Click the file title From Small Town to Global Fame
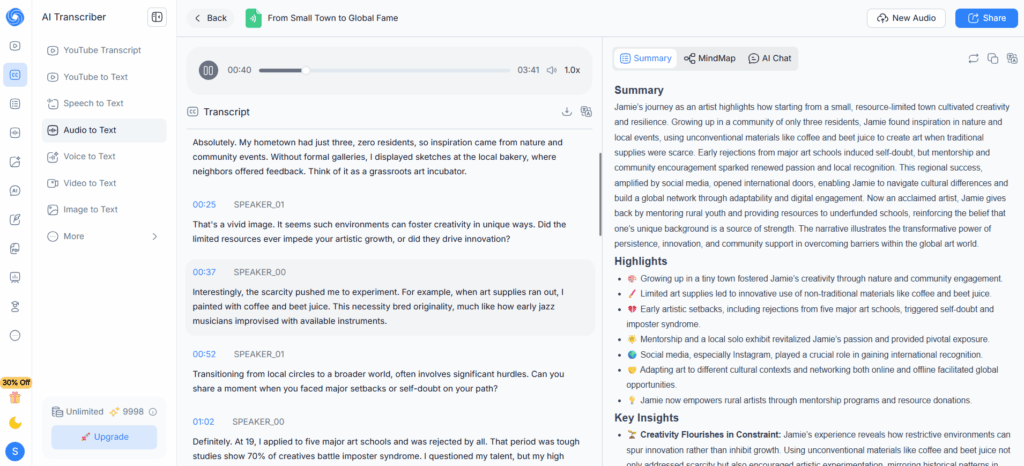The image size is (1024, 466). point(333,18)
